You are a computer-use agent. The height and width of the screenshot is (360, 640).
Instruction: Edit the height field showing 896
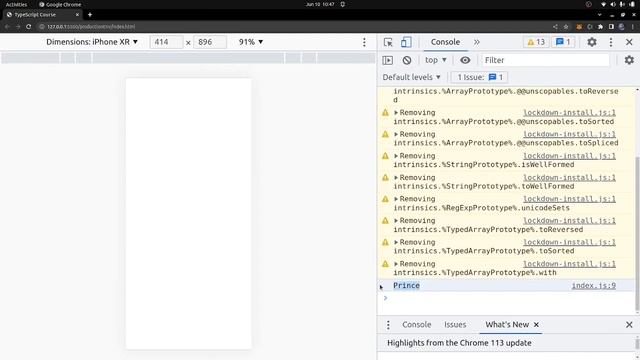coord(210,42)
